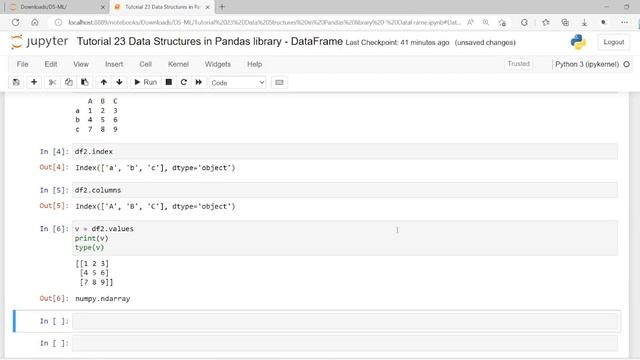
Task: Refresh the browser page
Action: click(x=16, y=22)
